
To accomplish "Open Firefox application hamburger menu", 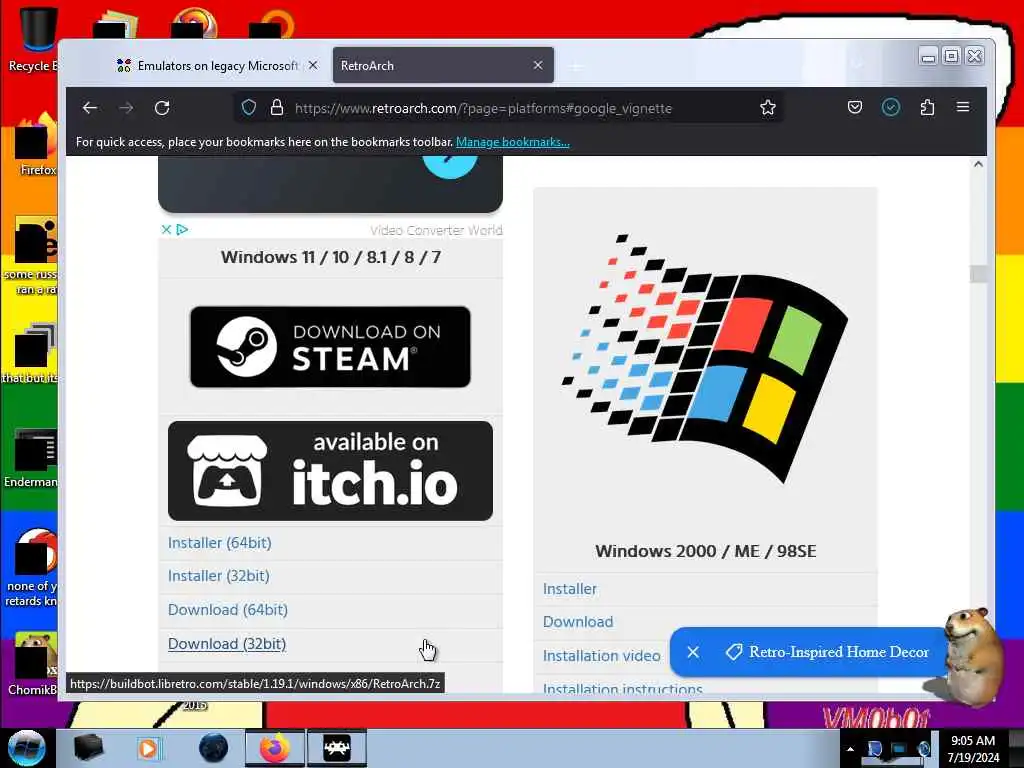I will (963, 107).
